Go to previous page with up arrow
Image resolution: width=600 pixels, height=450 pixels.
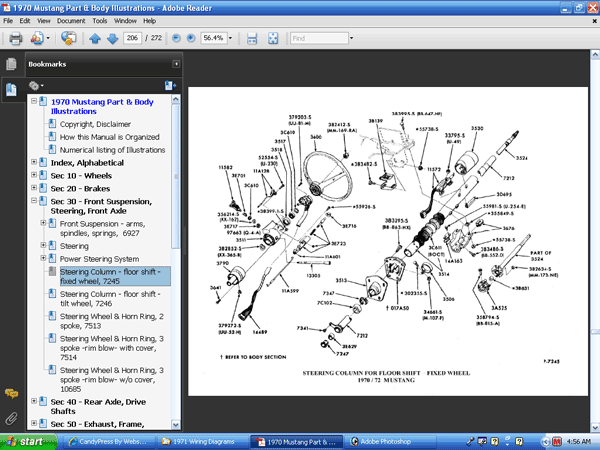point(95,38)
